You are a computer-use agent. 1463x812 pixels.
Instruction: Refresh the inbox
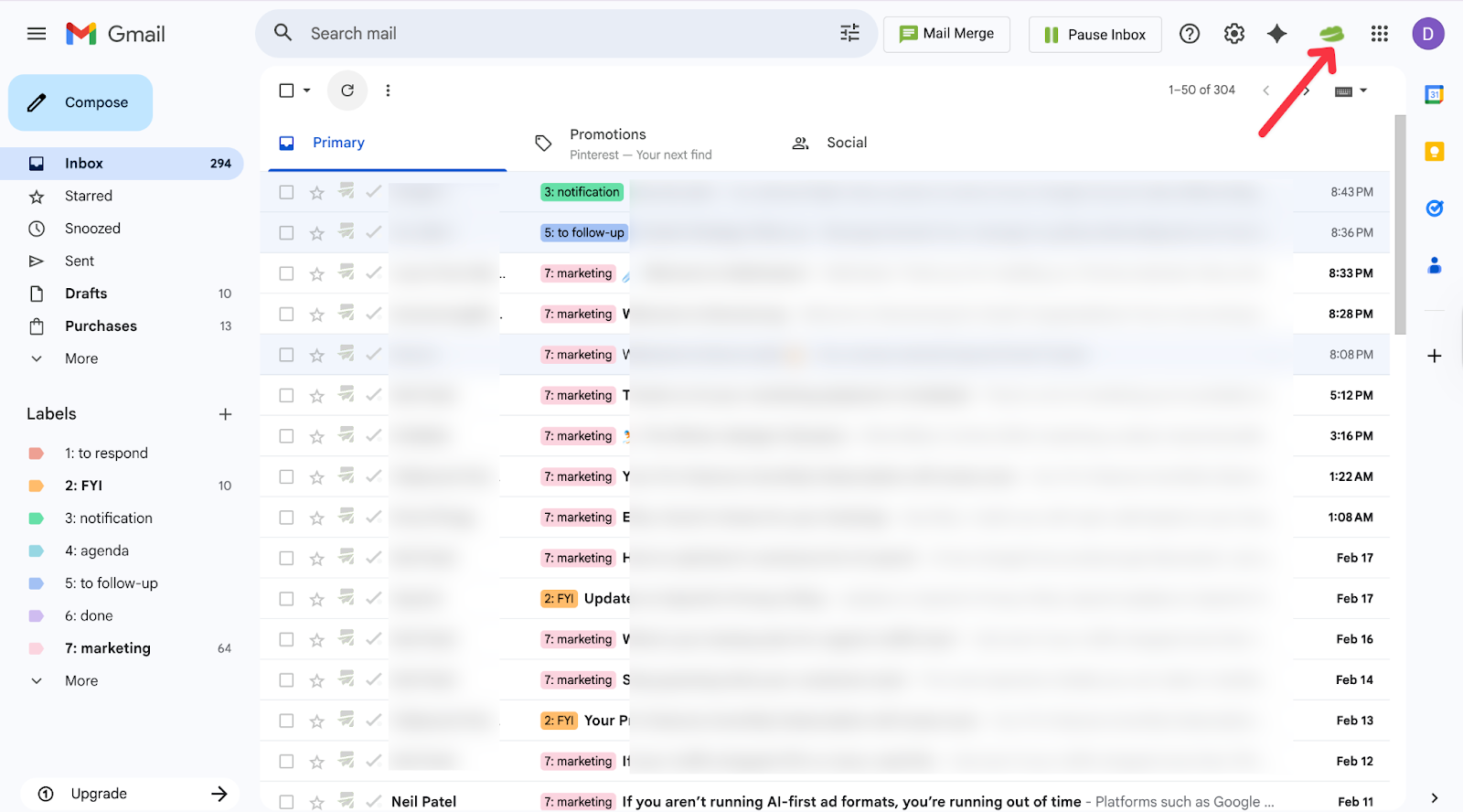(x=347, y=91)
